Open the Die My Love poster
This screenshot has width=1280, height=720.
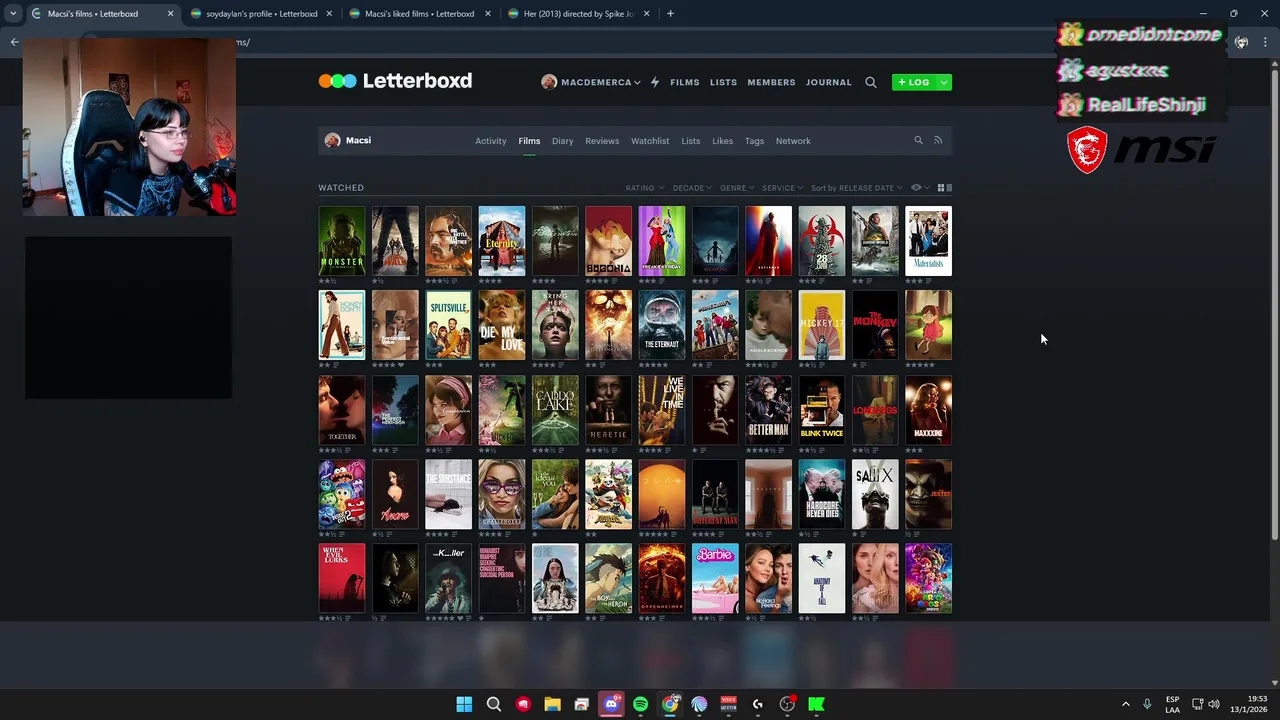coord(502,325)
